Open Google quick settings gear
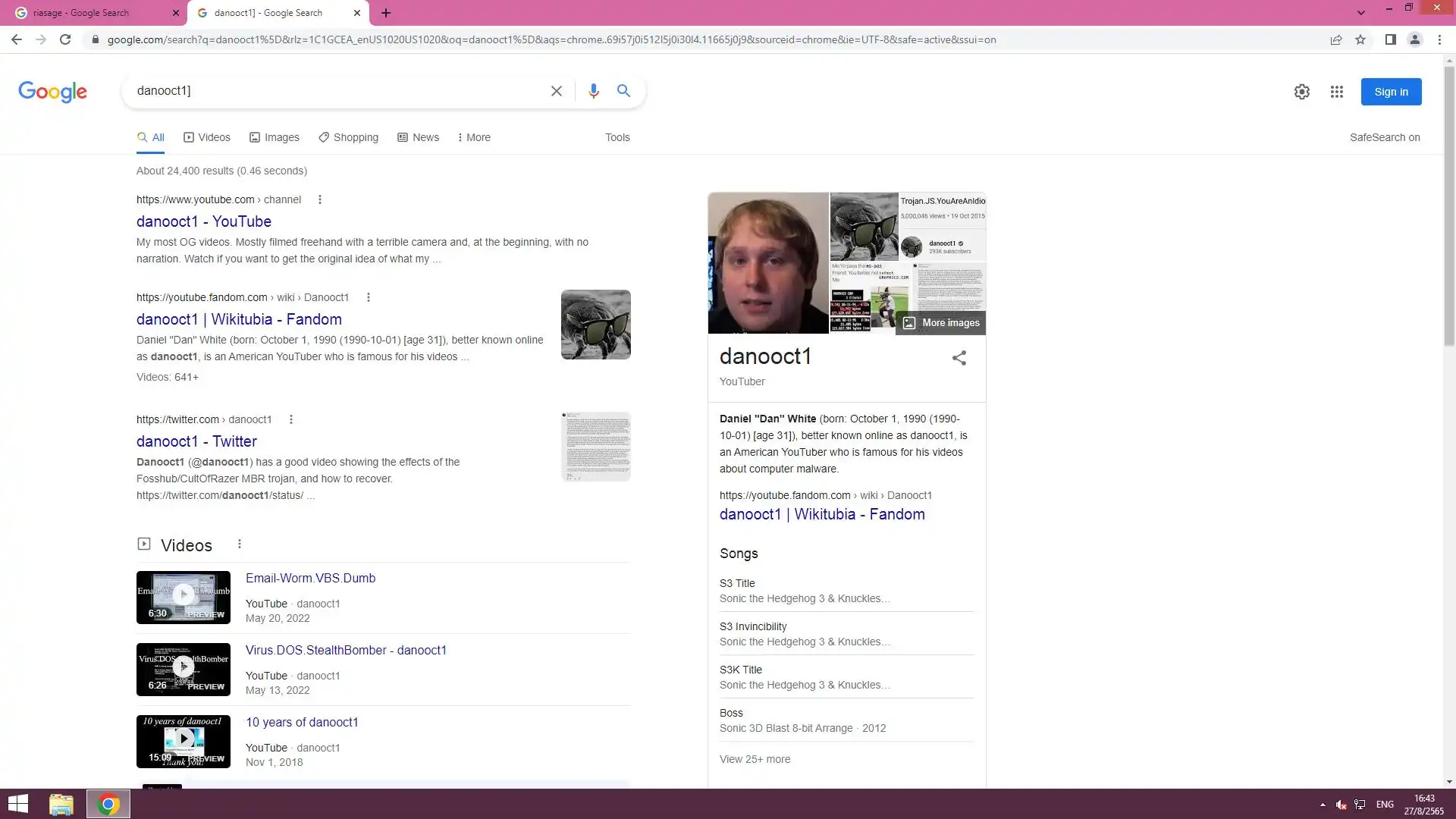Viewport: 1456px width, 819px height. pos(1301,92)
